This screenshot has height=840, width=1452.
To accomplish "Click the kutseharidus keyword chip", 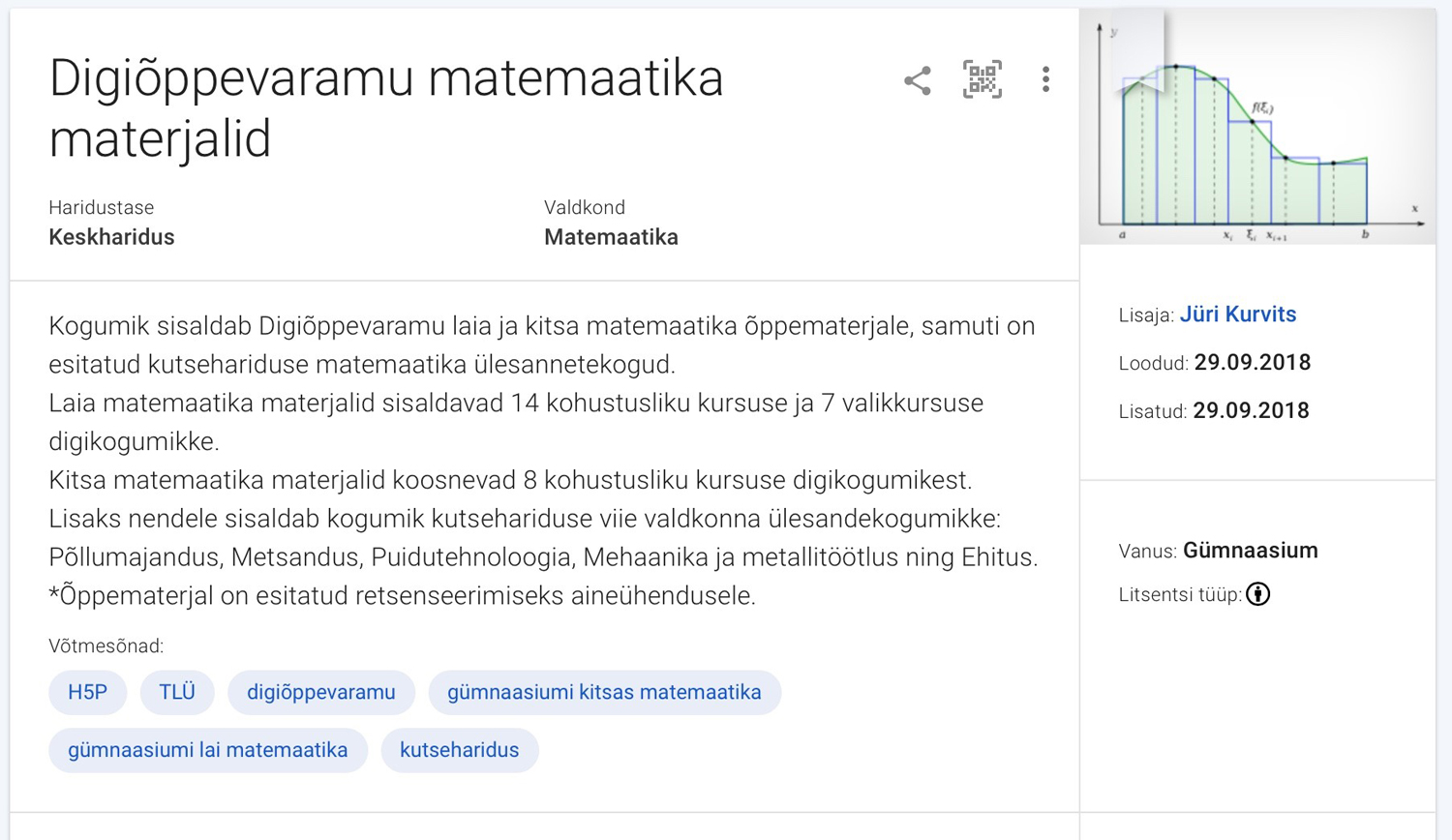I will point(459,750).
